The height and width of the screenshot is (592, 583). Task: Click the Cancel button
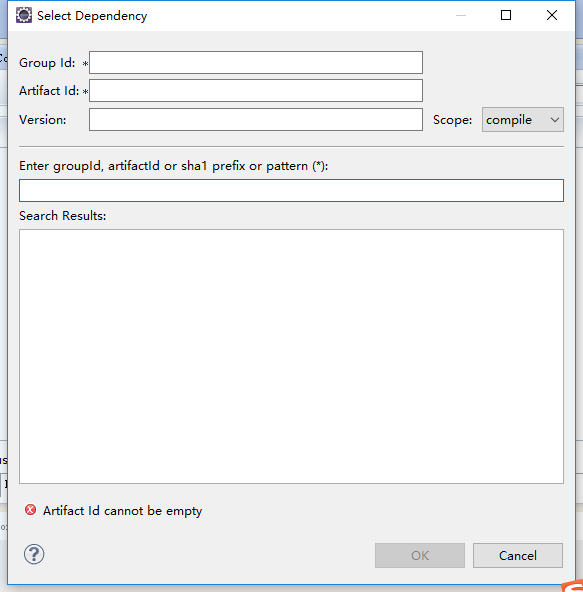pyautogui.click(x=518, y=555)
